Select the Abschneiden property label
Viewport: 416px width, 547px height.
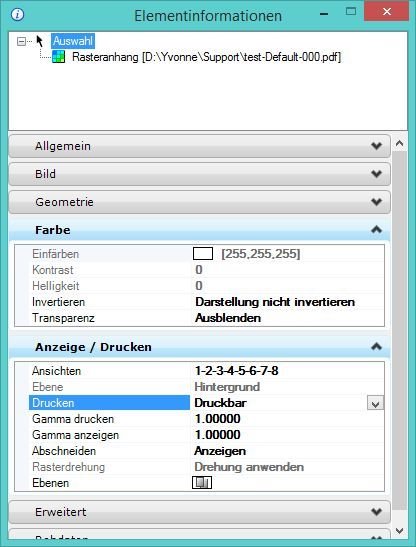coord(64,451)
